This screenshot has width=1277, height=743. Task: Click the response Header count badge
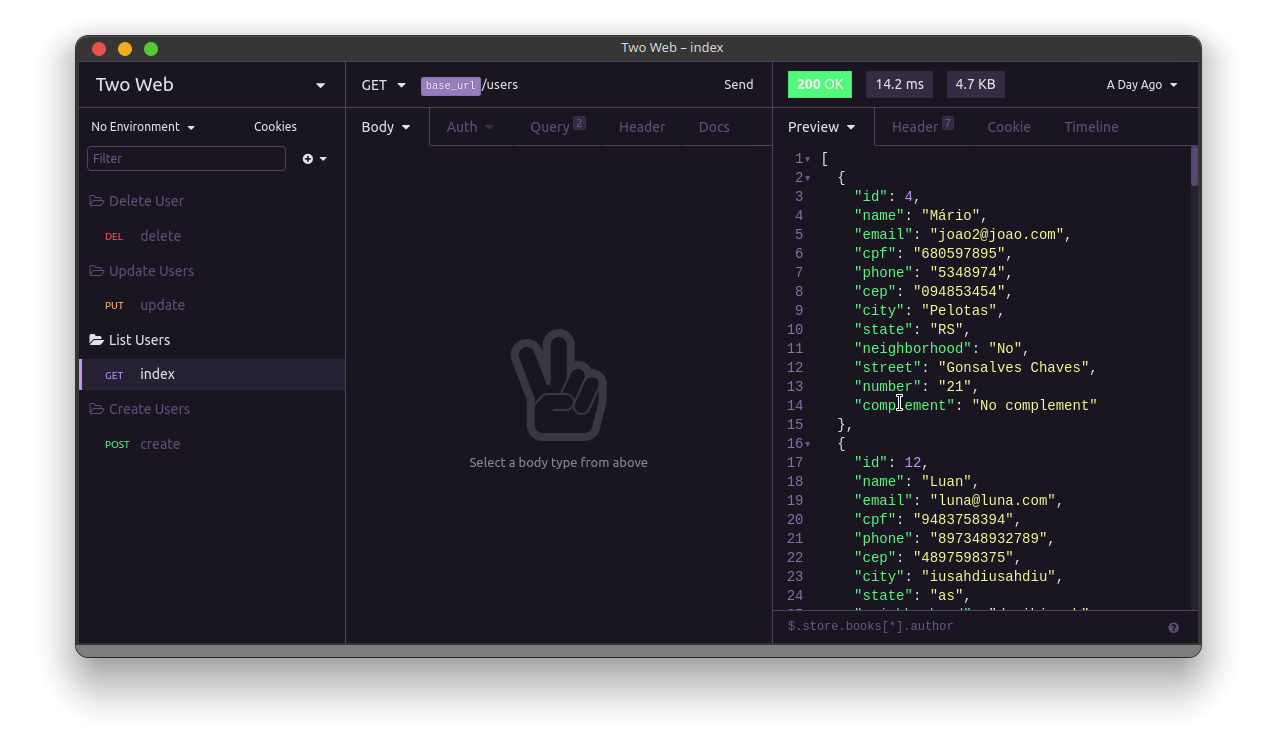click(947, 123)
